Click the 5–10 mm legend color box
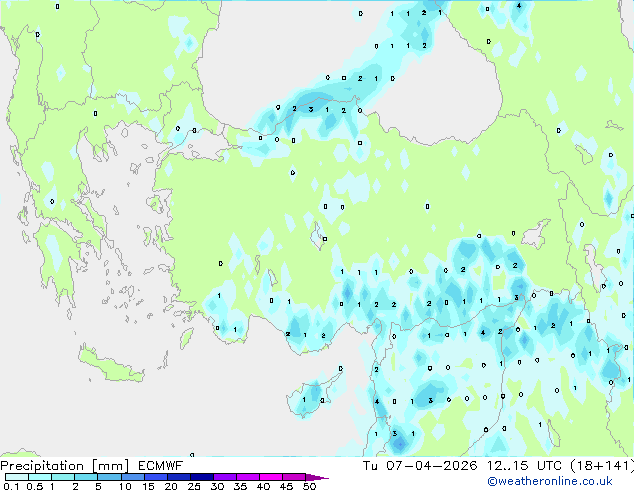The image size is (634, 490). (109, 477)
